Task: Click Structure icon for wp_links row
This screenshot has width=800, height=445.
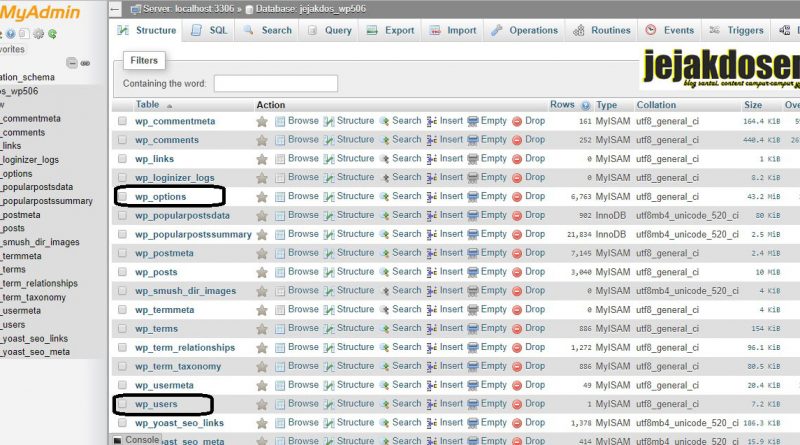Action: [x=329, y=159]
